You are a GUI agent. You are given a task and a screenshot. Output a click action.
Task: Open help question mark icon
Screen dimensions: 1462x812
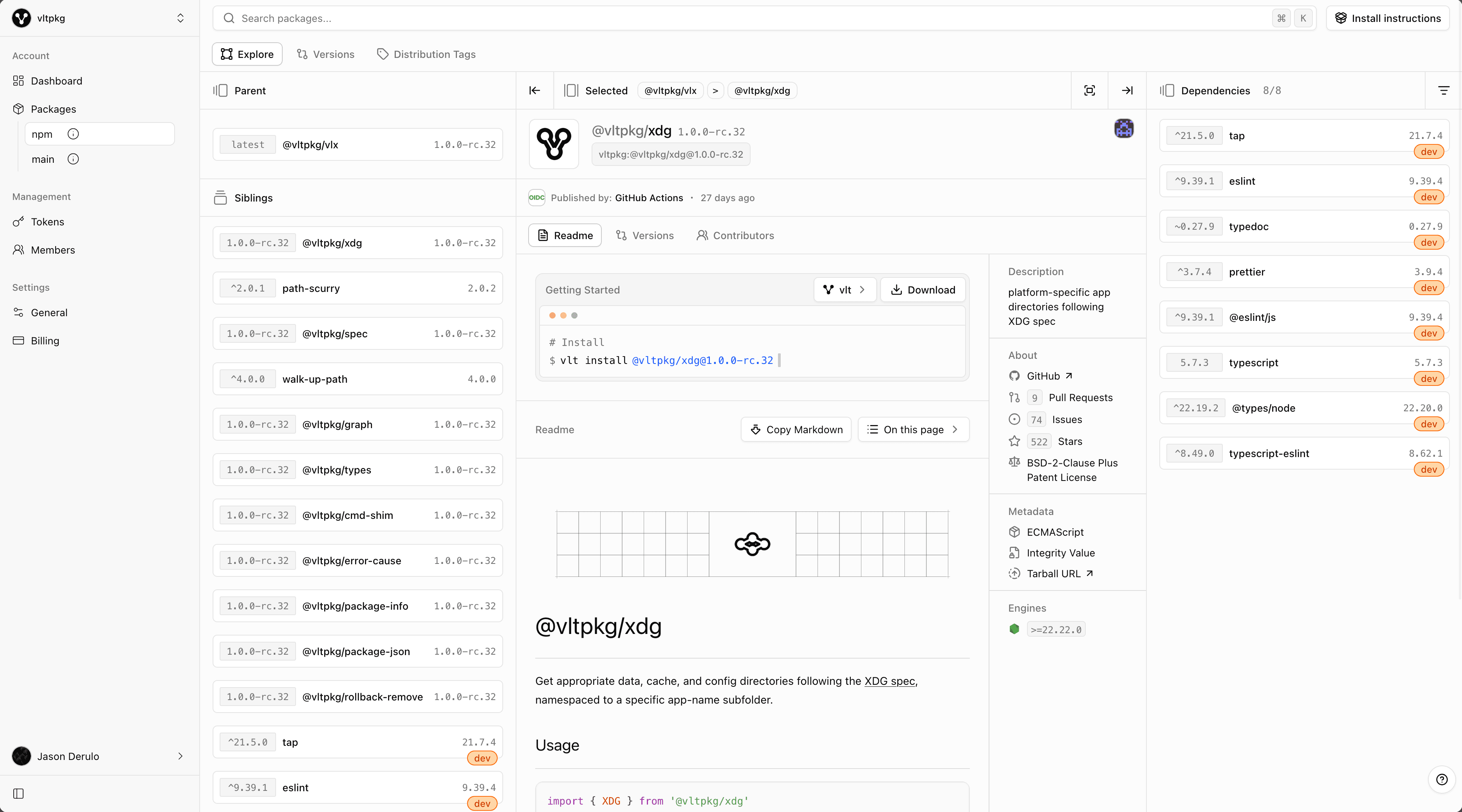1442,779
